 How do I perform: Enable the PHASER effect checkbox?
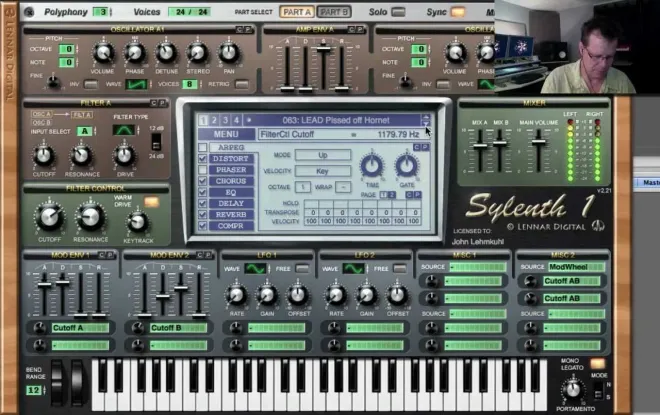[202, 170]
